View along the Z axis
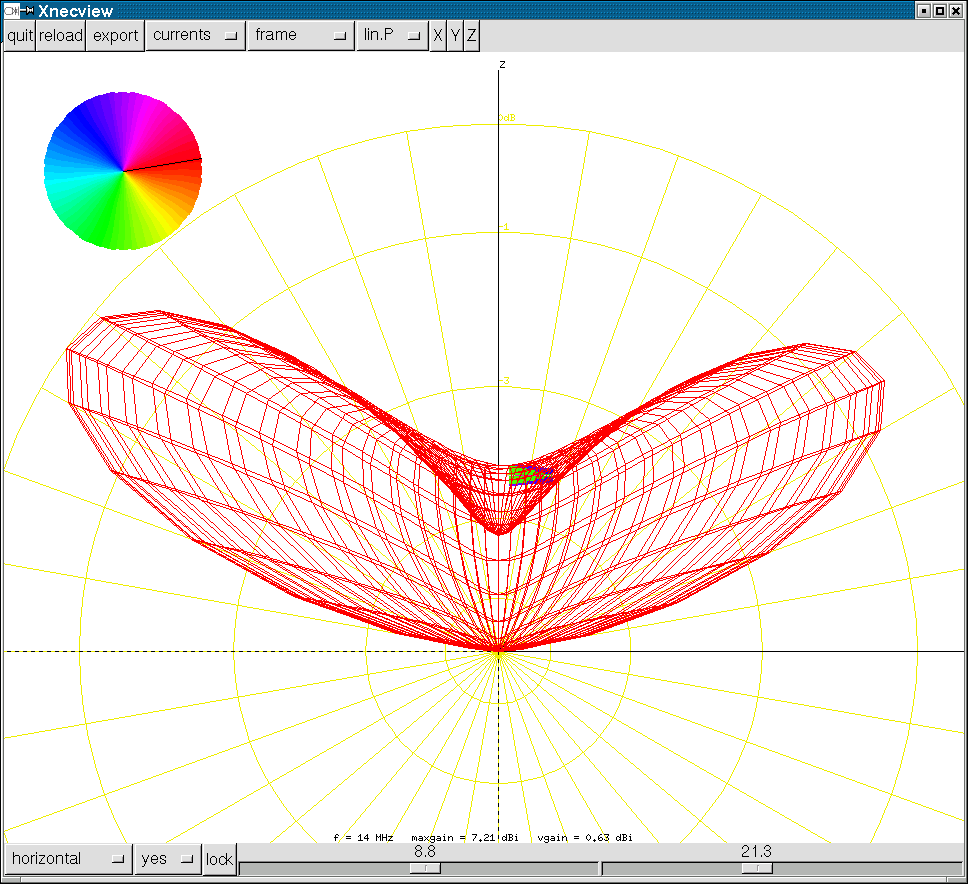 (x=471, y=35)
